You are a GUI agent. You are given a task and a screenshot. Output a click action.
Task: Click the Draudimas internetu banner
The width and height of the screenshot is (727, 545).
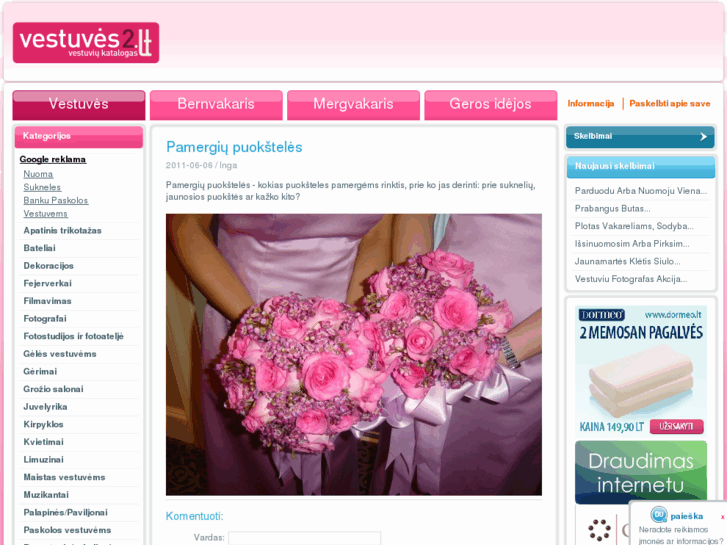tap(641, 472)
